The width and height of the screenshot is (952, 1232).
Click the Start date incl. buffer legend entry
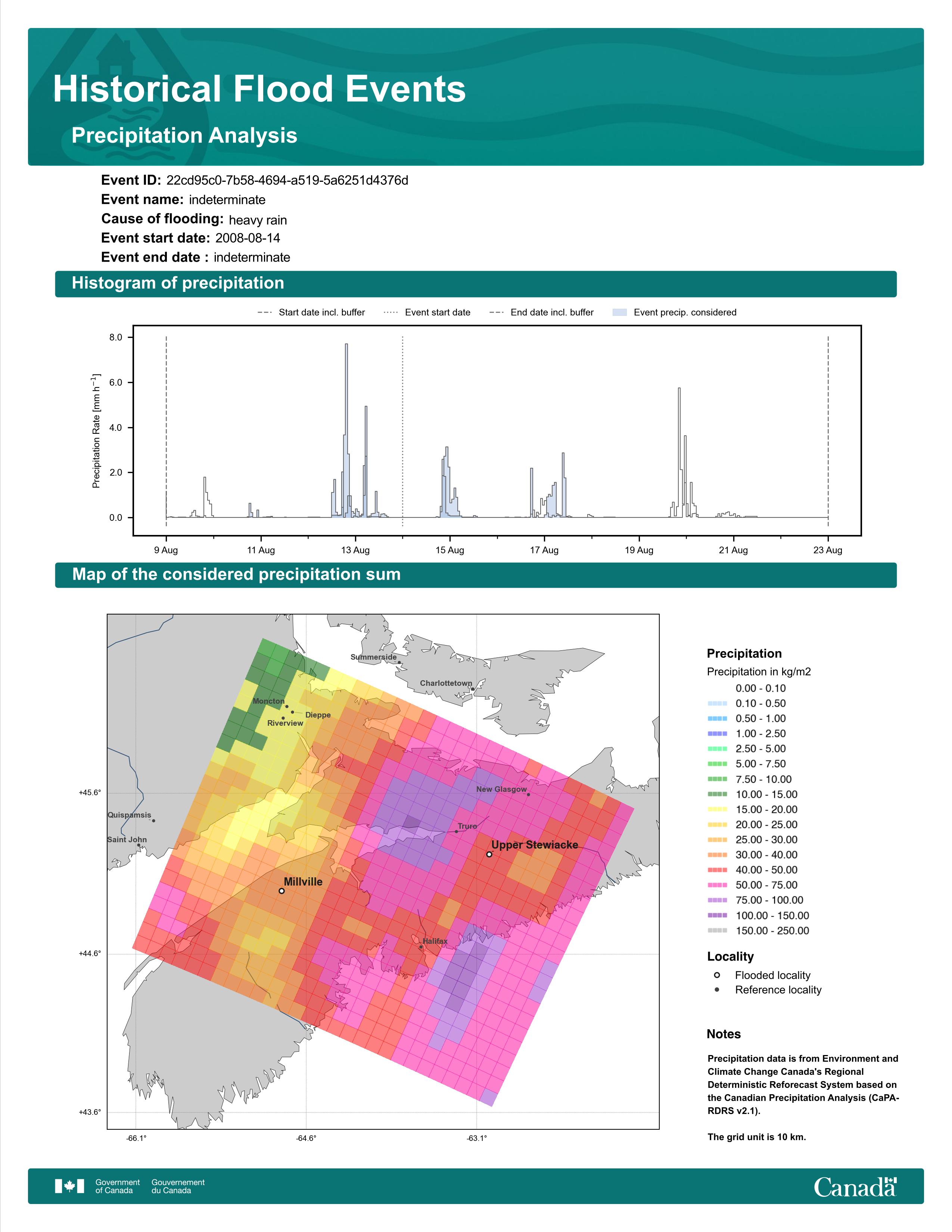(311, 312)
